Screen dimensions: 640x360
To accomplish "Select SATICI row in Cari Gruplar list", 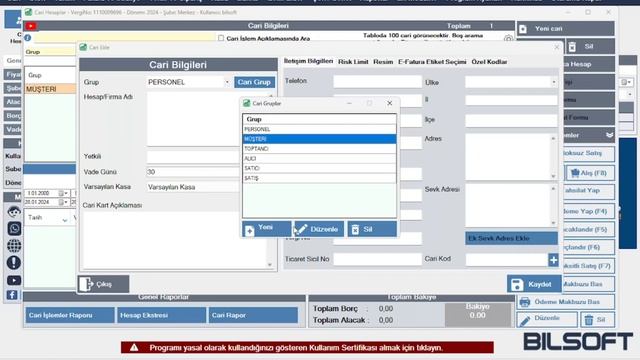I will (319, 169).
